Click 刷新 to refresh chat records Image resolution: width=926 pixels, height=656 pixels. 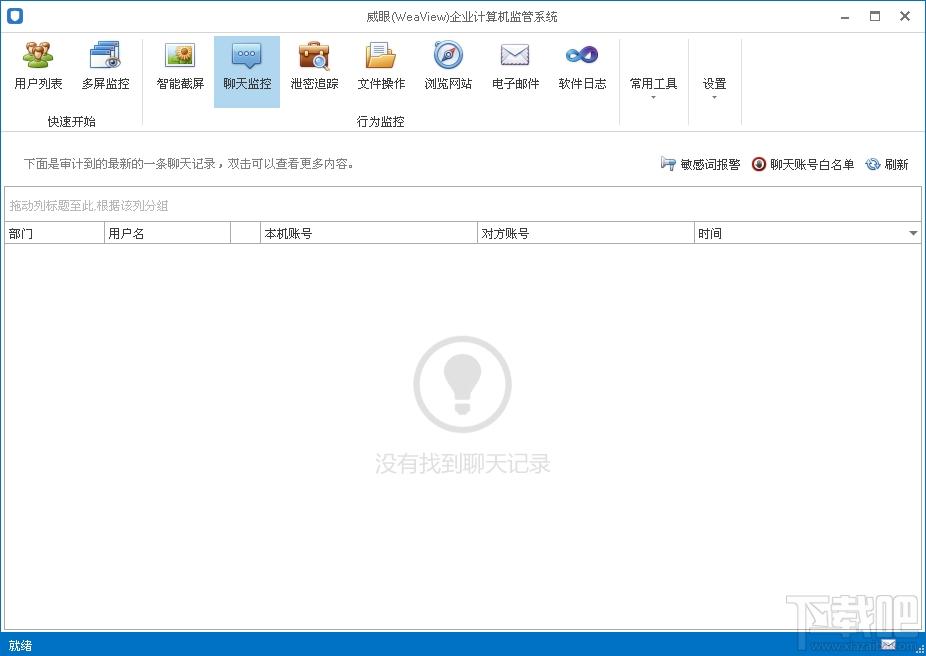[x=887, y=165]
